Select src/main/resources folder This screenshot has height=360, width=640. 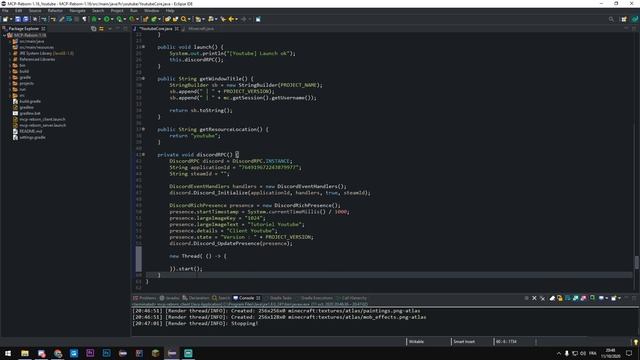[36, 47]
